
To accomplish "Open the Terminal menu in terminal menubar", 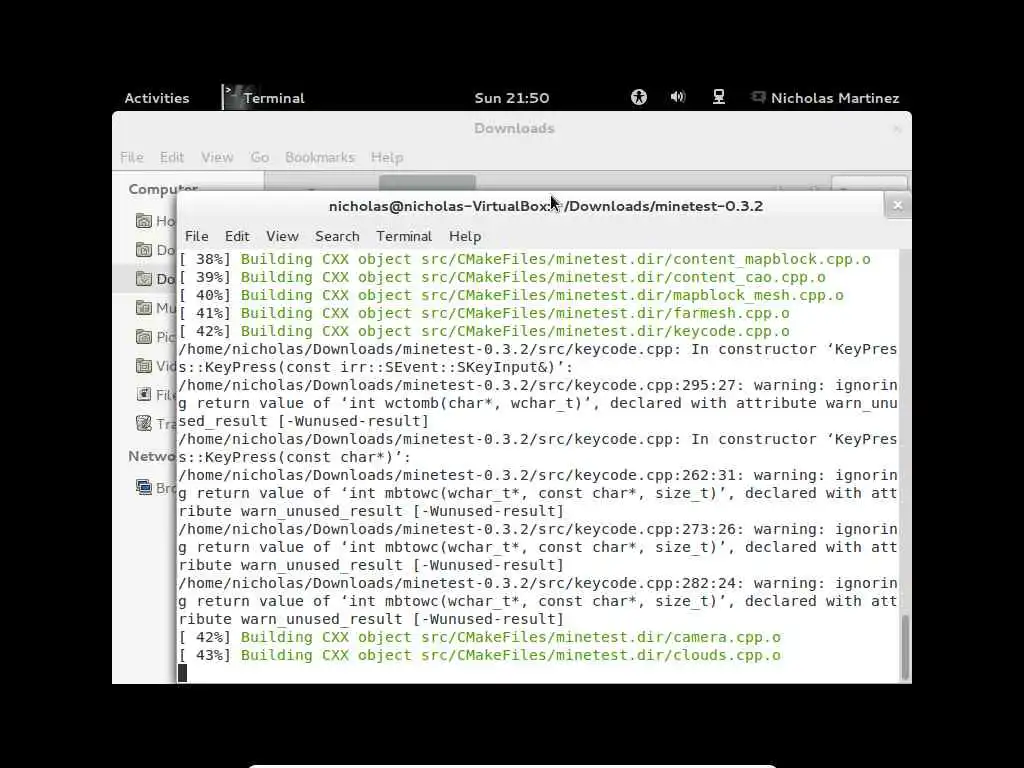I will 404,236.
